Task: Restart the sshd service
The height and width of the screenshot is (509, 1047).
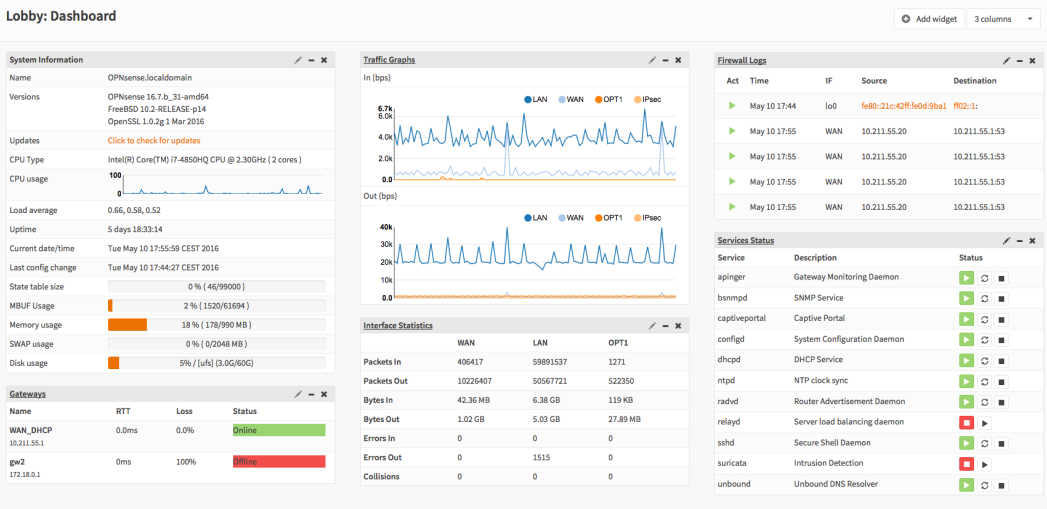Action: (x=984, y=443)
